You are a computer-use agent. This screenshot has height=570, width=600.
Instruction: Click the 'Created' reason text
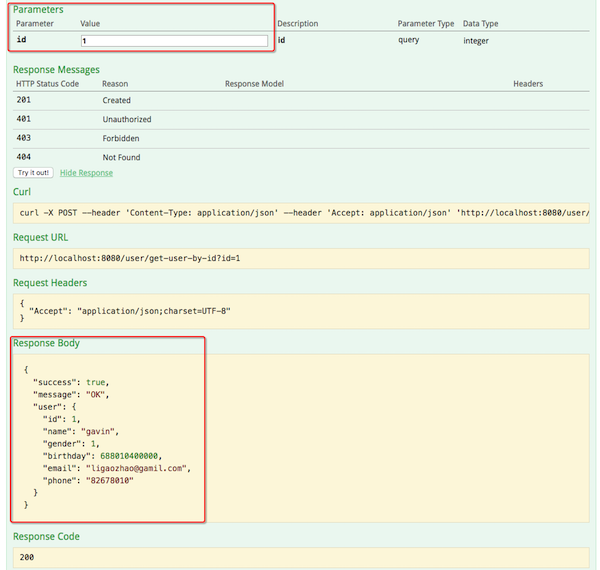116,100
